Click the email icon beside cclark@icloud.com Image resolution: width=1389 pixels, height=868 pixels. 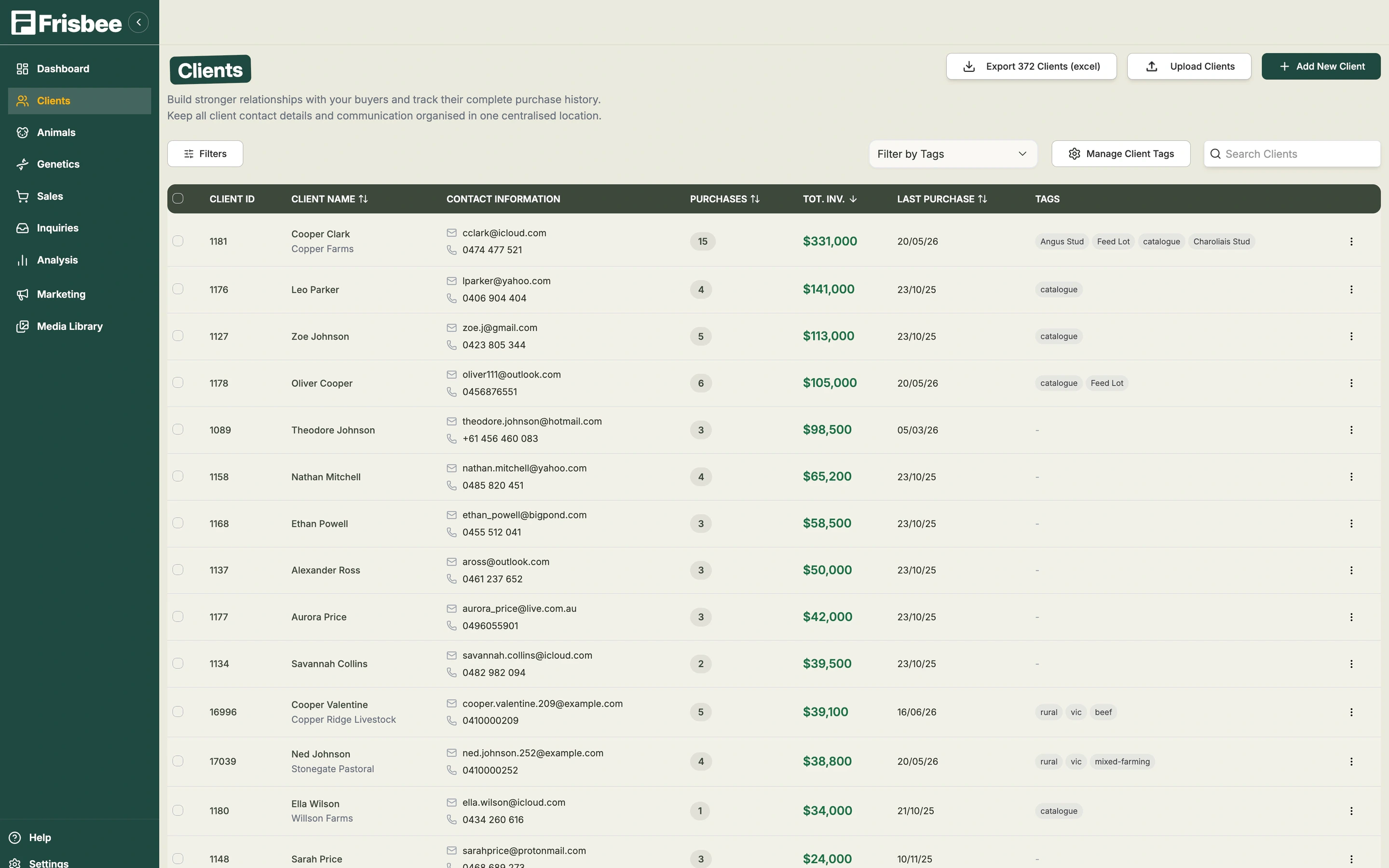452,233
